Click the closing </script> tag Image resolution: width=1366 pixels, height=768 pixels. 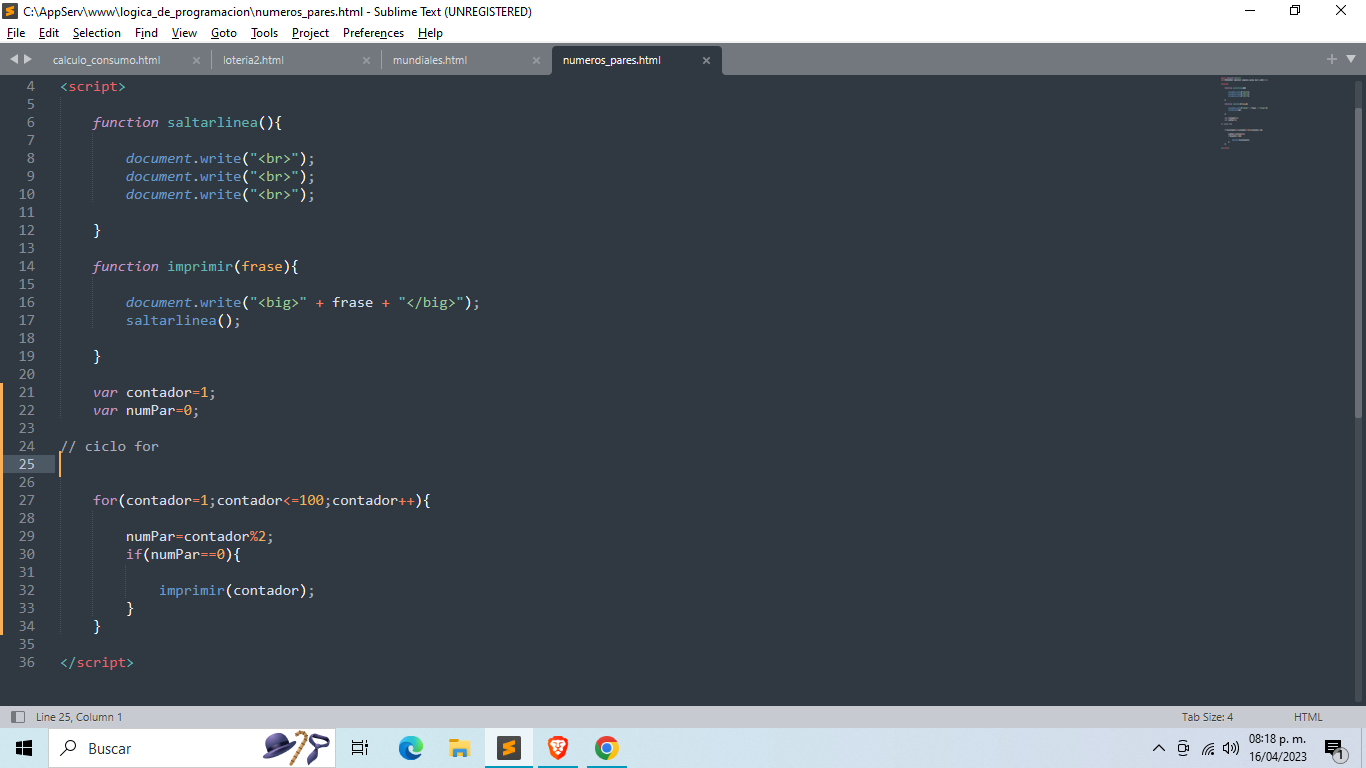(97, 662)
